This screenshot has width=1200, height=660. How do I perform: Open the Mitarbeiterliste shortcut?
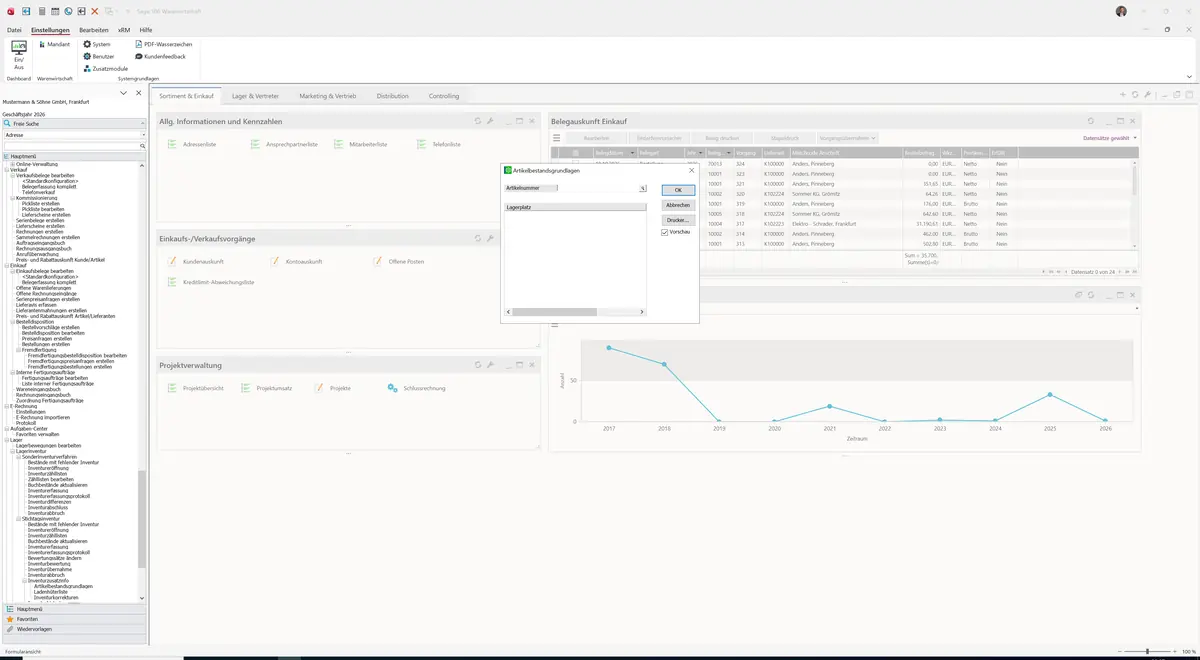[x=361, y=145]
